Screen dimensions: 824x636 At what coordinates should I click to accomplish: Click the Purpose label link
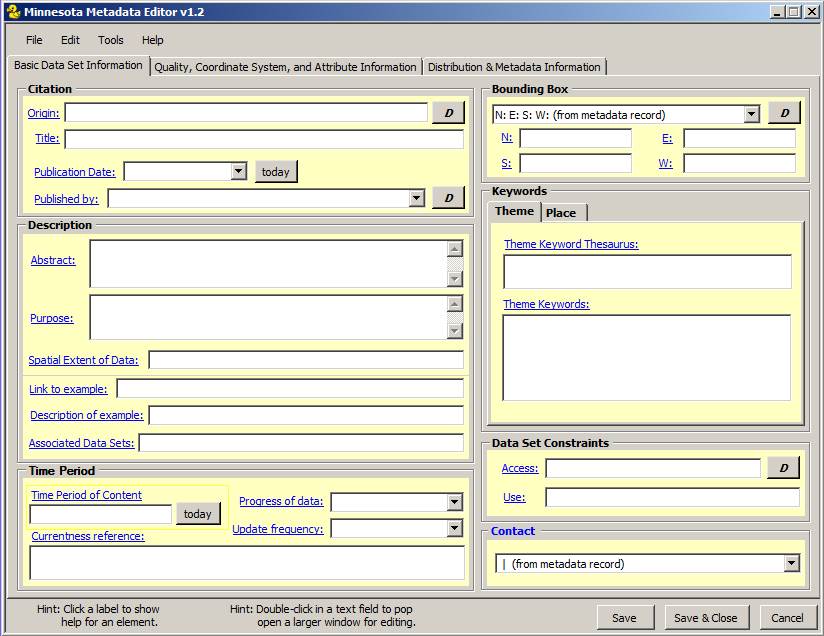click(52, 318)
